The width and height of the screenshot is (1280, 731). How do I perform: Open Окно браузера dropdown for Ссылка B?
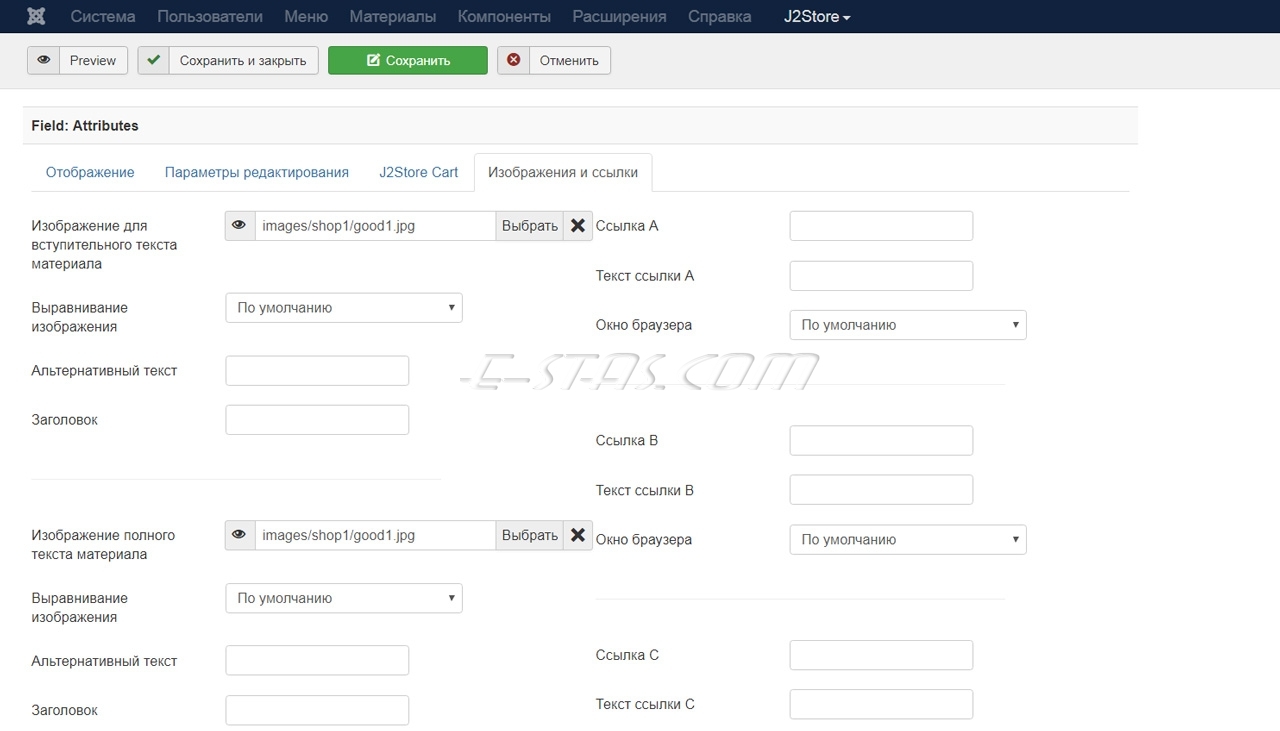908,539
